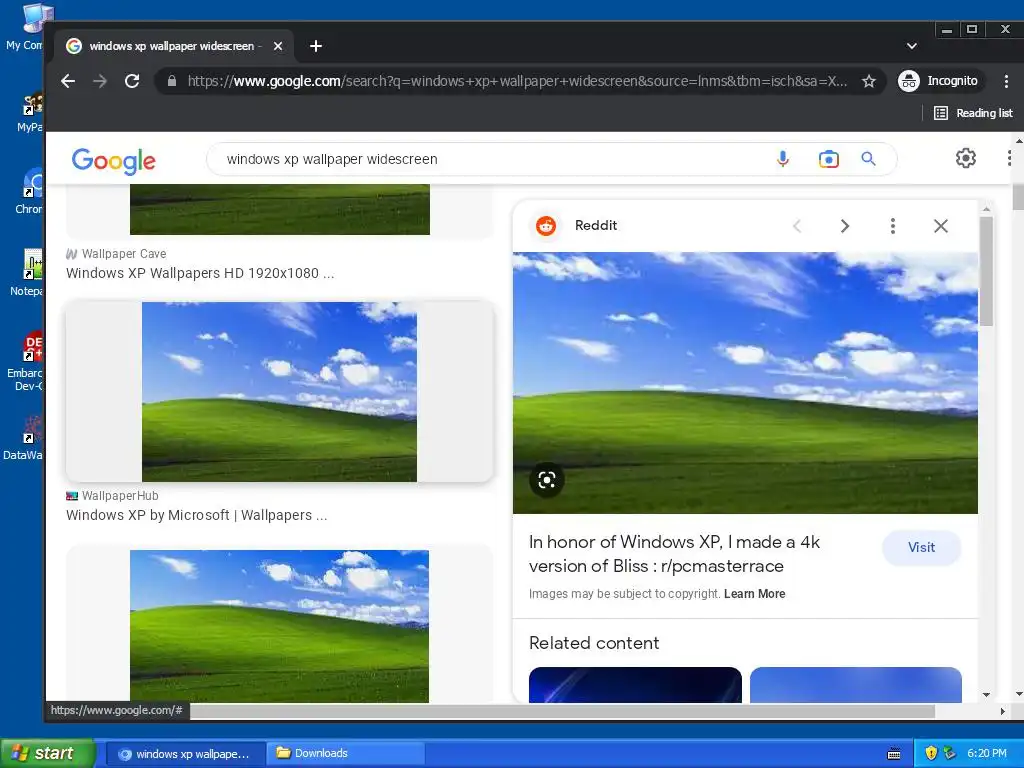Screen dimensions: 1024x768
Task: Open the Incognito profile indicator
Action: [x=938, y=81]
